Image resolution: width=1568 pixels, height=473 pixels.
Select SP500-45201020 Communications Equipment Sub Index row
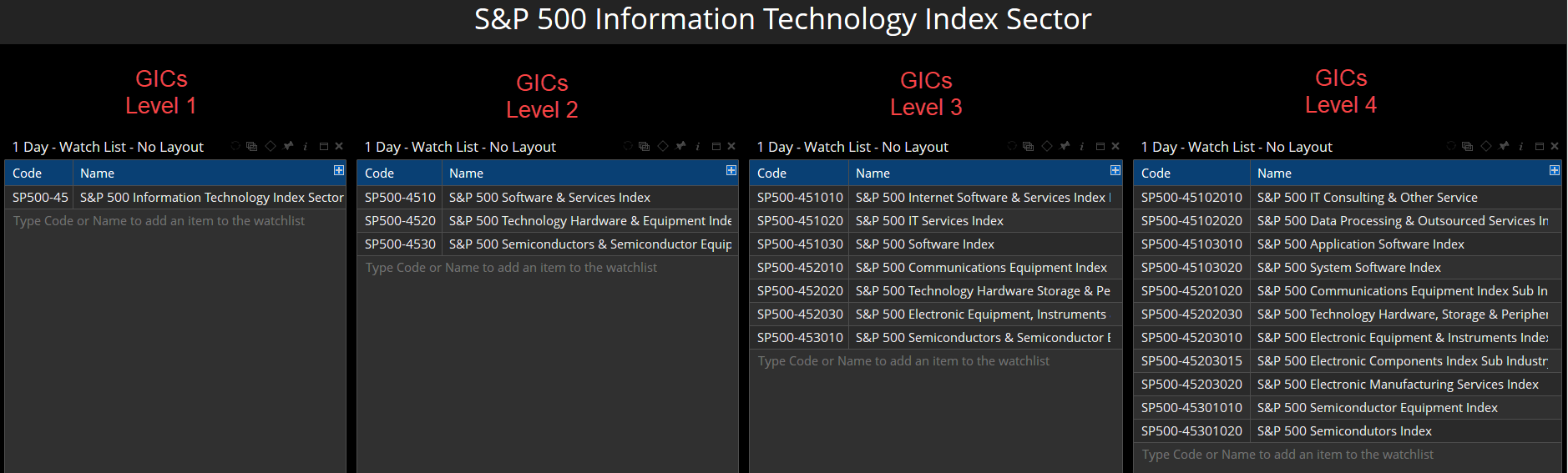click(1348, 291)
